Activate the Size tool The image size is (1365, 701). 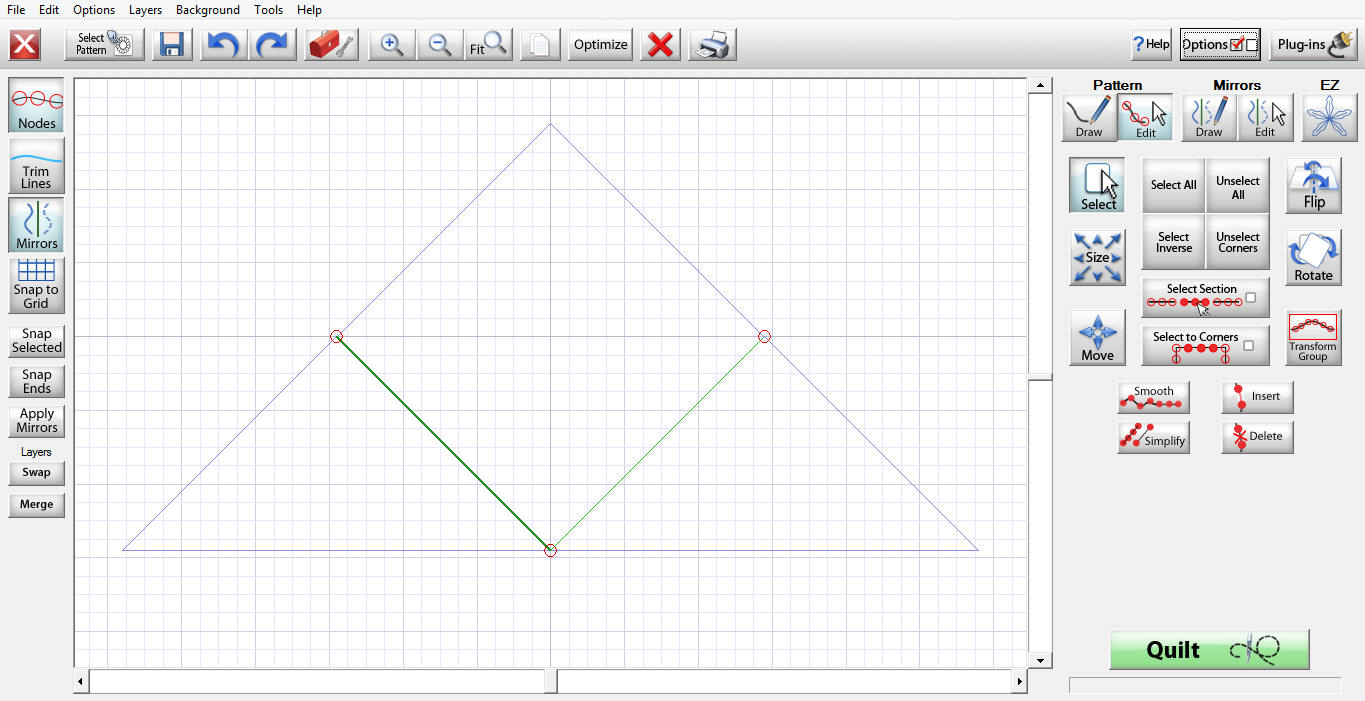1097,257
